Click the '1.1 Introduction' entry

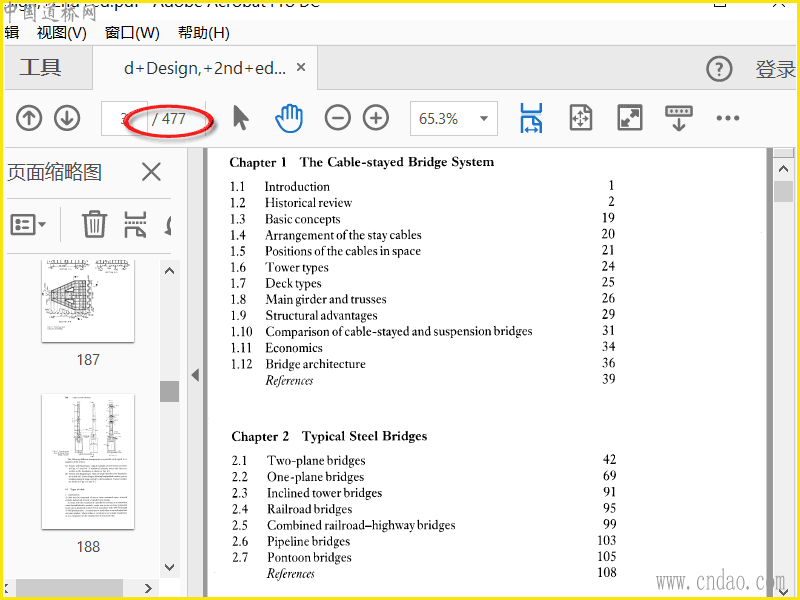[x=280, y=186]
